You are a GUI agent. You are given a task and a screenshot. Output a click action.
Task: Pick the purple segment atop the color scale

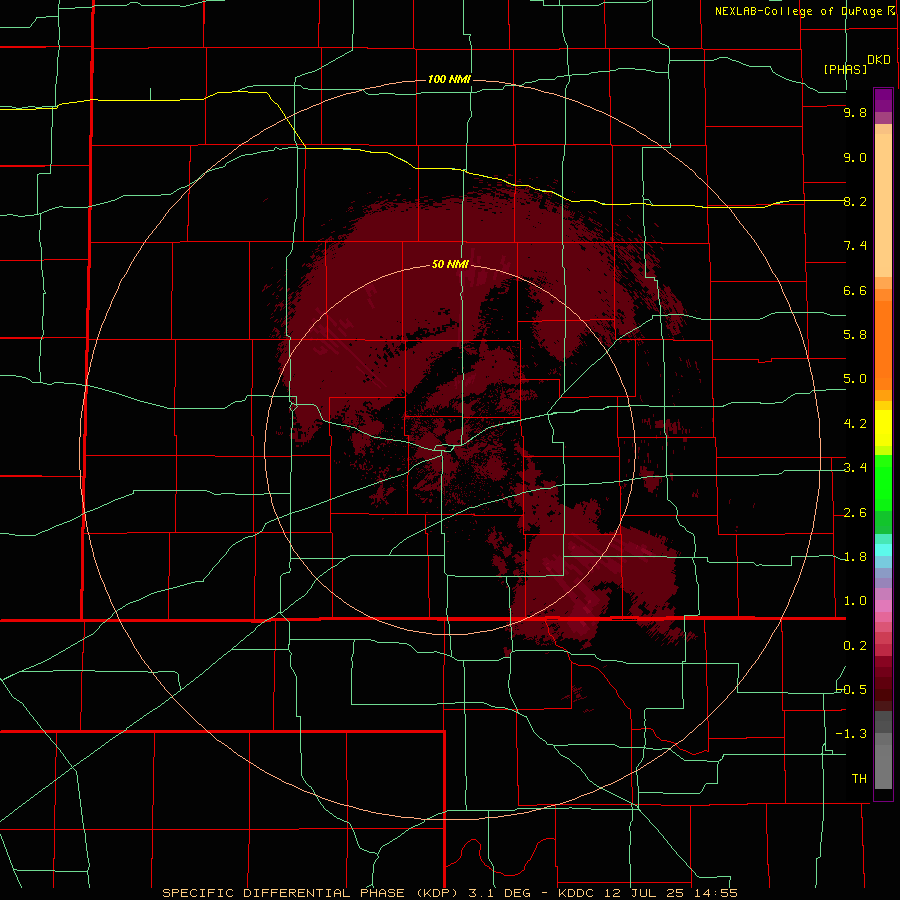pos(883,100)
